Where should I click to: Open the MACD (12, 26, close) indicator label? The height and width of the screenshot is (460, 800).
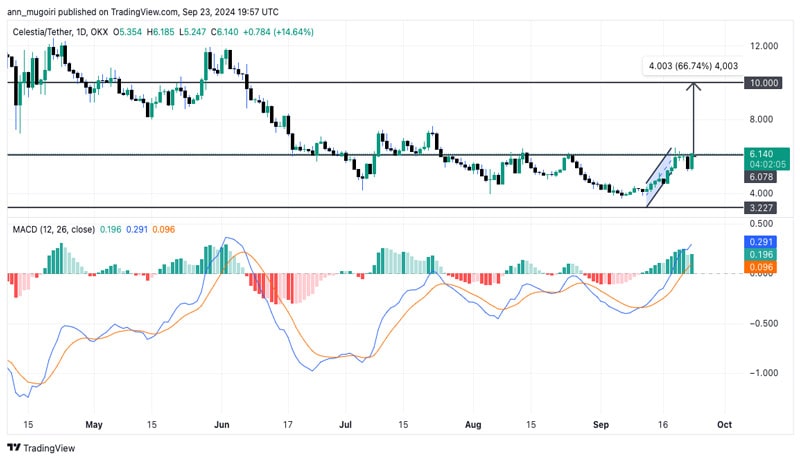pyautogui.click(x=54, y=229)
